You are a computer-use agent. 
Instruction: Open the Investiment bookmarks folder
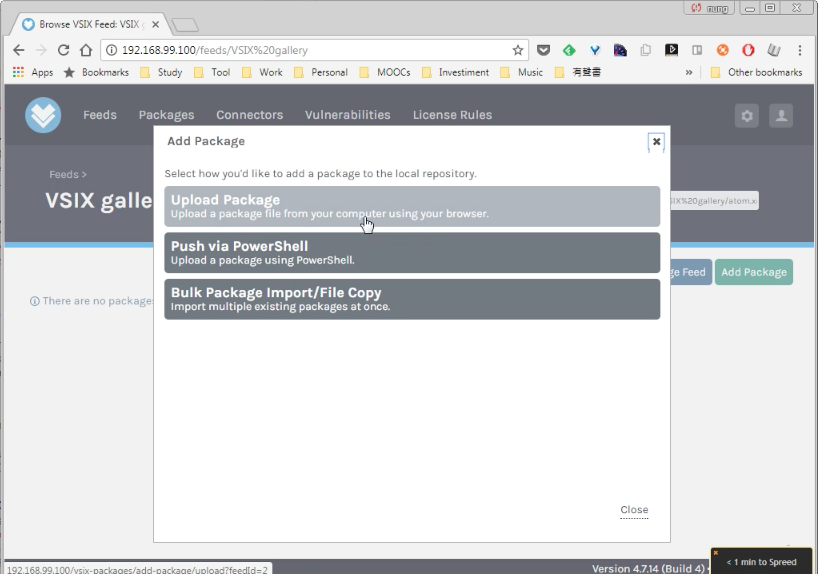455,72
